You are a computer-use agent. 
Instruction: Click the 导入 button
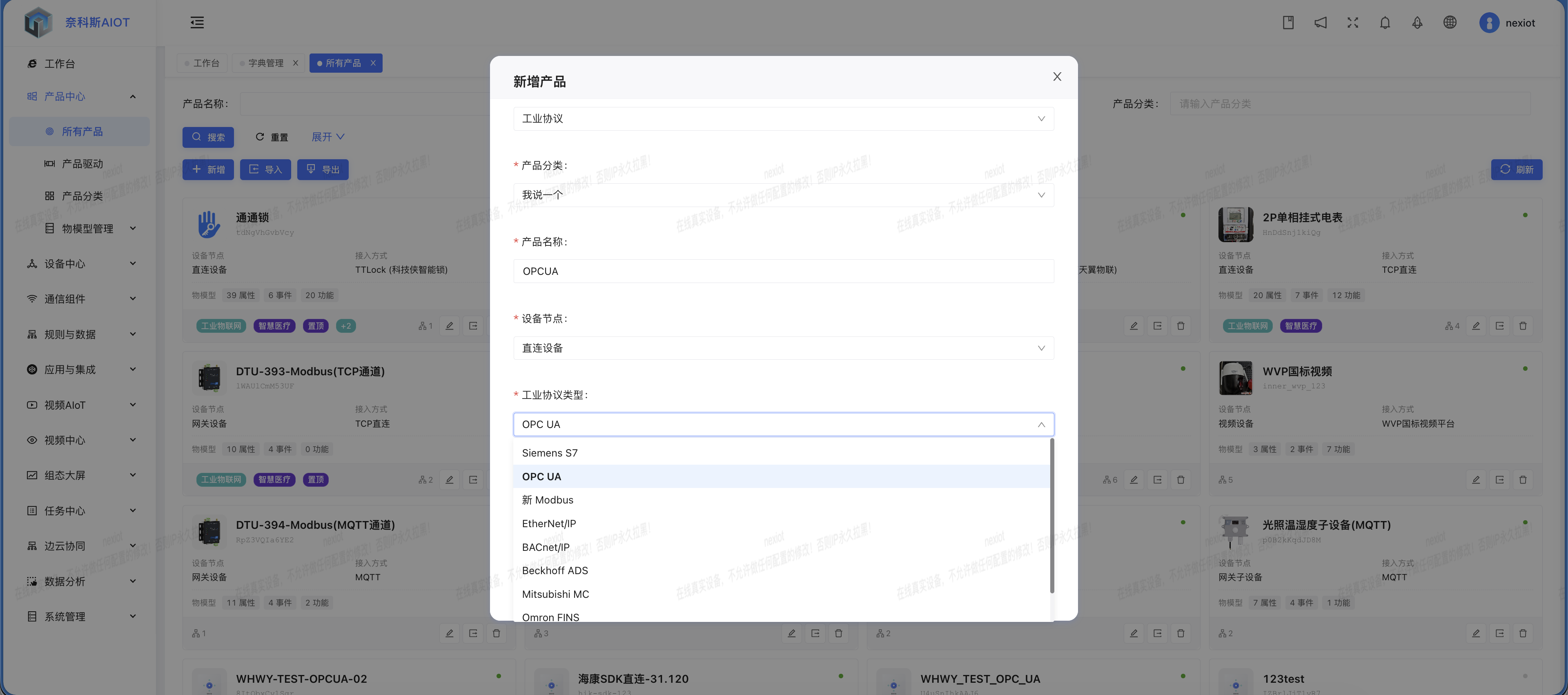click(x=265, y=169)
